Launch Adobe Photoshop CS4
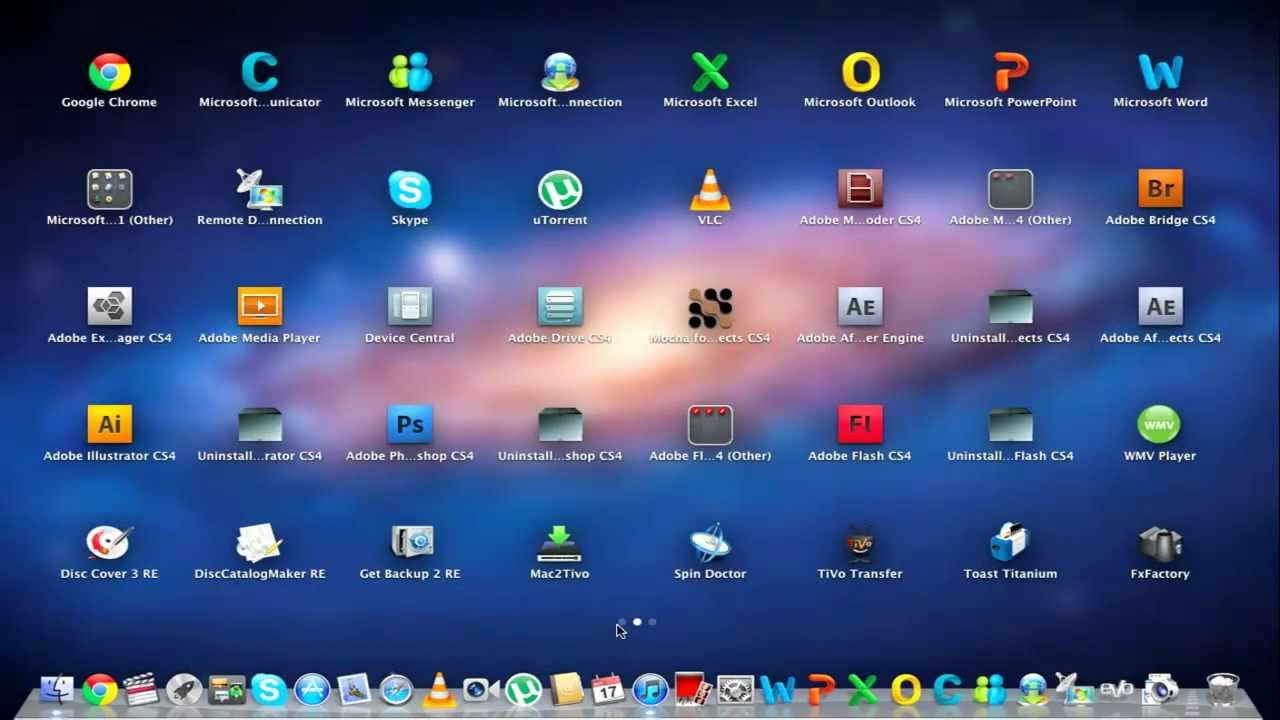The height and width of the screenshot is (720, 1280). click(410, 425)
